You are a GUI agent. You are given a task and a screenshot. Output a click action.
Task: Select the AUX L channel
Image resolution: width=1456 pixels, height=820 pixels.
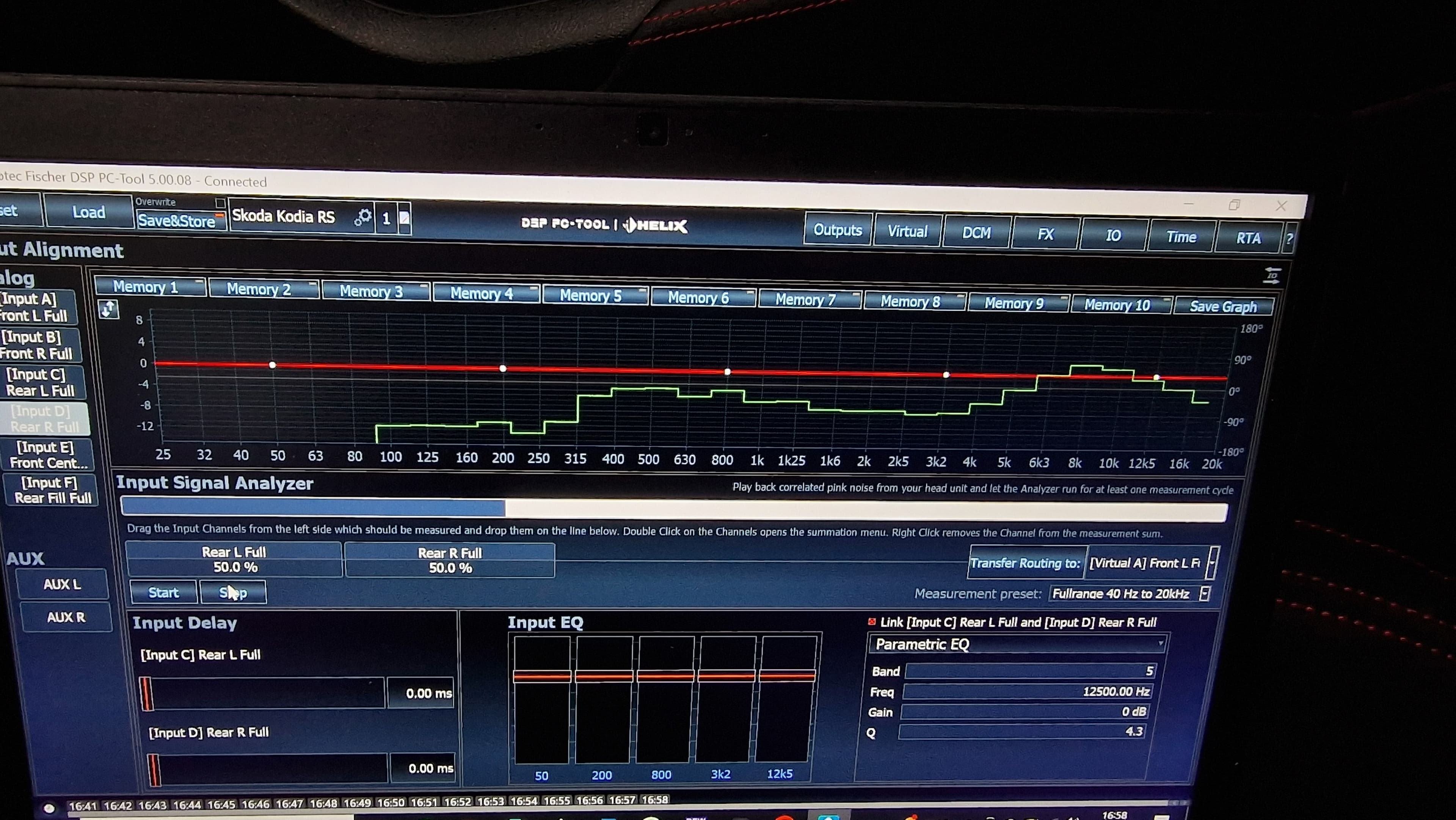pyautogui.click(x=62, y=584)
